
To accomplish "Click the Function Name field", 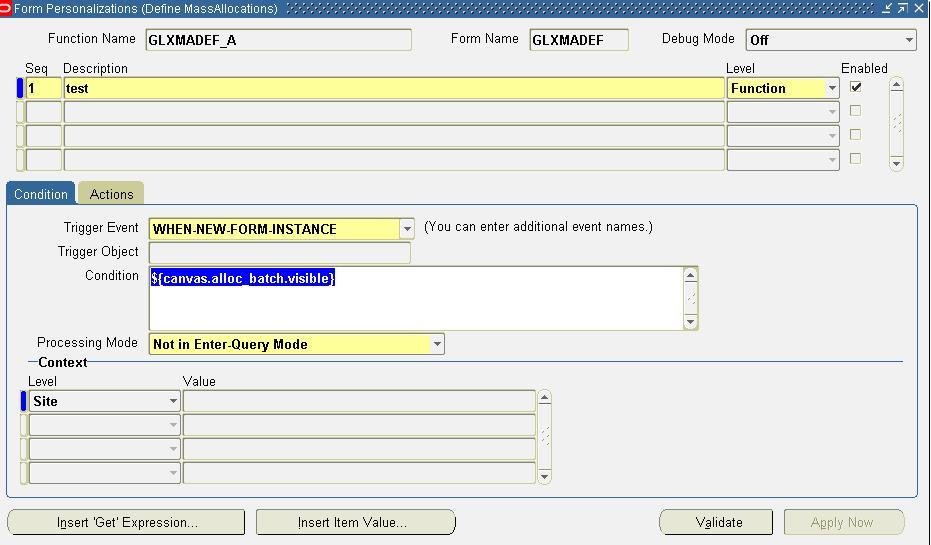I will [x=278, y=40].
